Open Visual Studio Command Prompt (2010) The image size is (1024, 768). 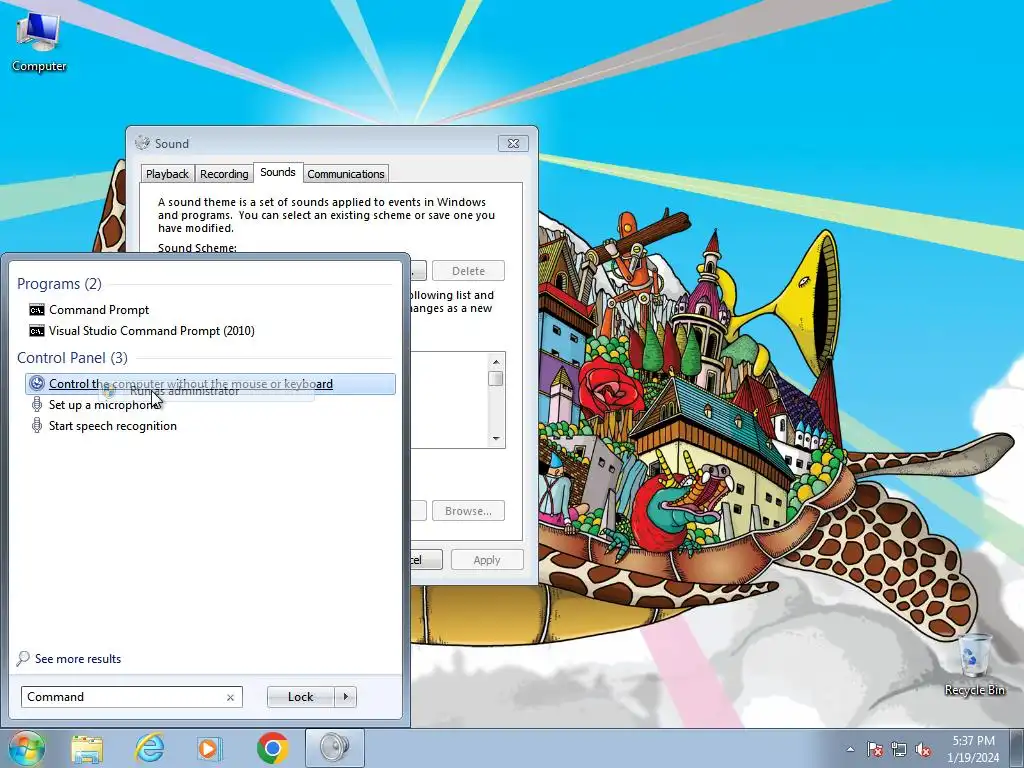click(x=210, y=330)
